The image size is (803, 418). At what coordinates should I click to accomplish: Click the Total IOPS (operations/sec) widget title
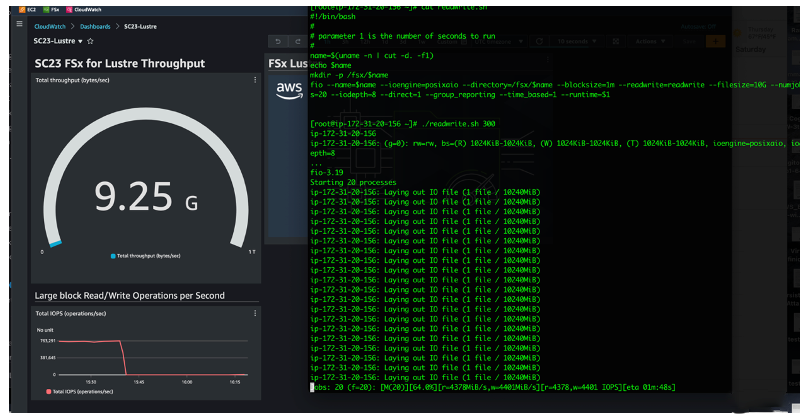tap(71, 314)
